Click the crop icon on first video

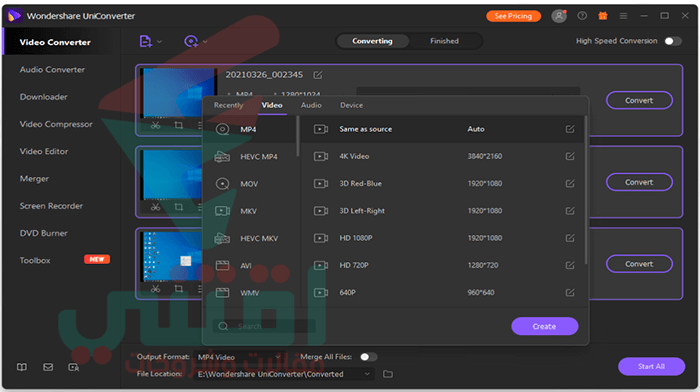coord(179,125)
